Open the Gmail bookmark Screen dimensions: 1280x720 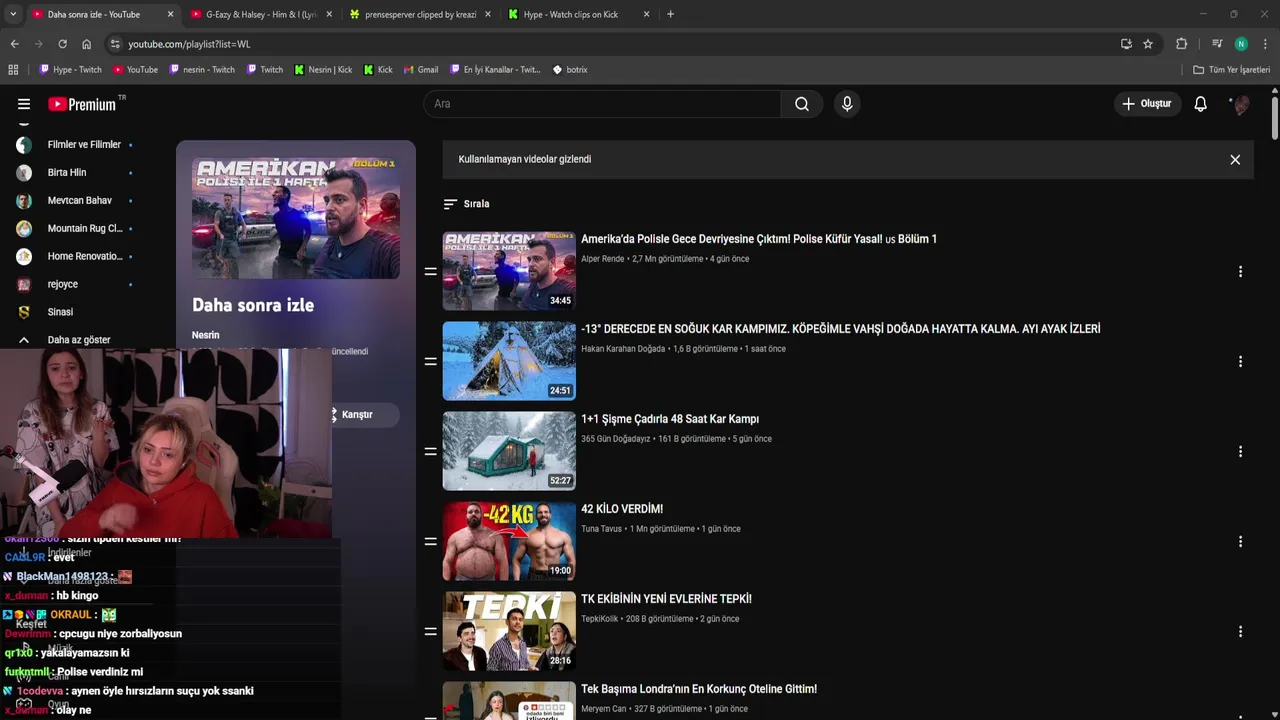tap(421, 70)
